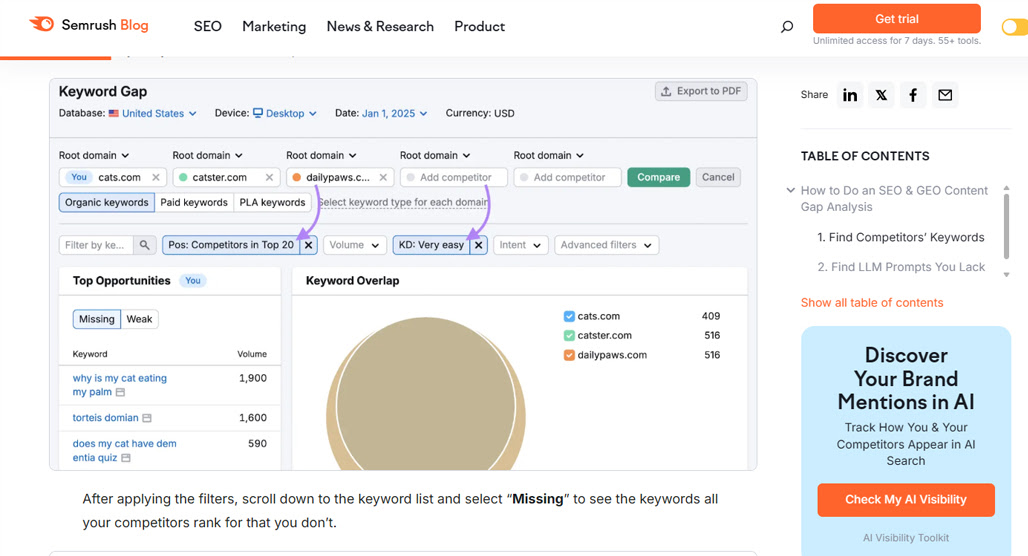
Task: Click Check My AI Visibility button
Action: pos(905,500)
